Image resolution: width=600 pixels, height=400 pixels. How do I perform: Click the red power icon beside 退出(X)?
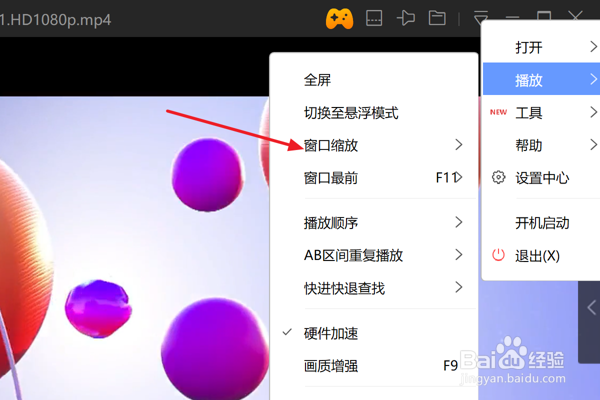(x=498, y=255)
